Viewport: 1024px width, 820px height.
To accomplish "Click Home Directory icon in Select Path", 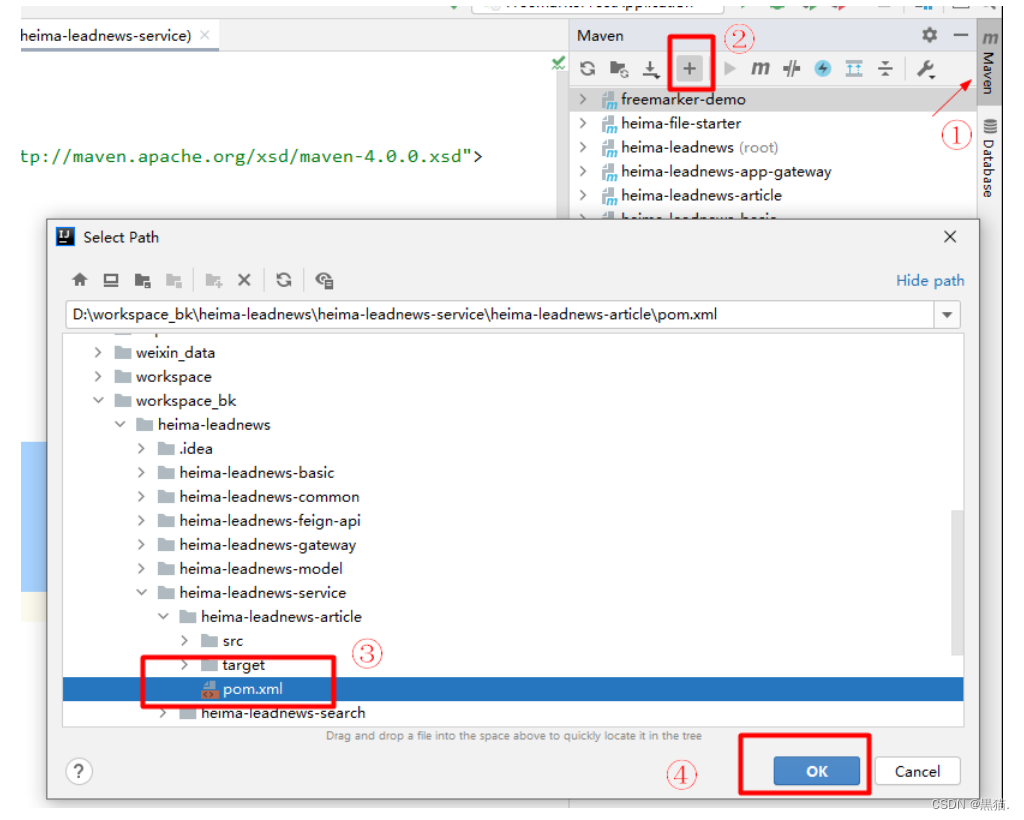I will click(80, 280).
